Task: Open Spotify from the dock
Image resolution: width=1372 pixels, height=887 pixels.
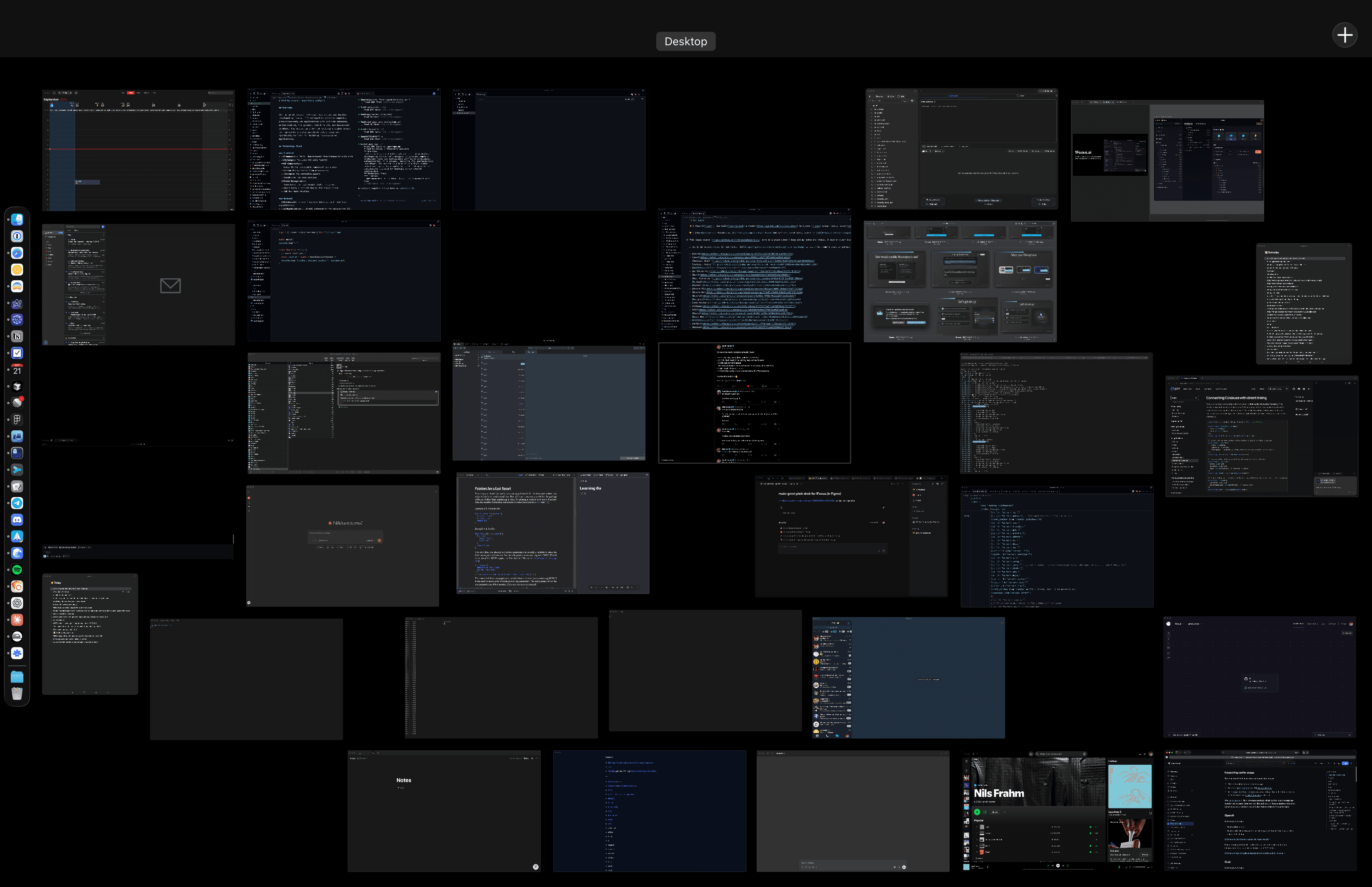Action: coord(17,570)
